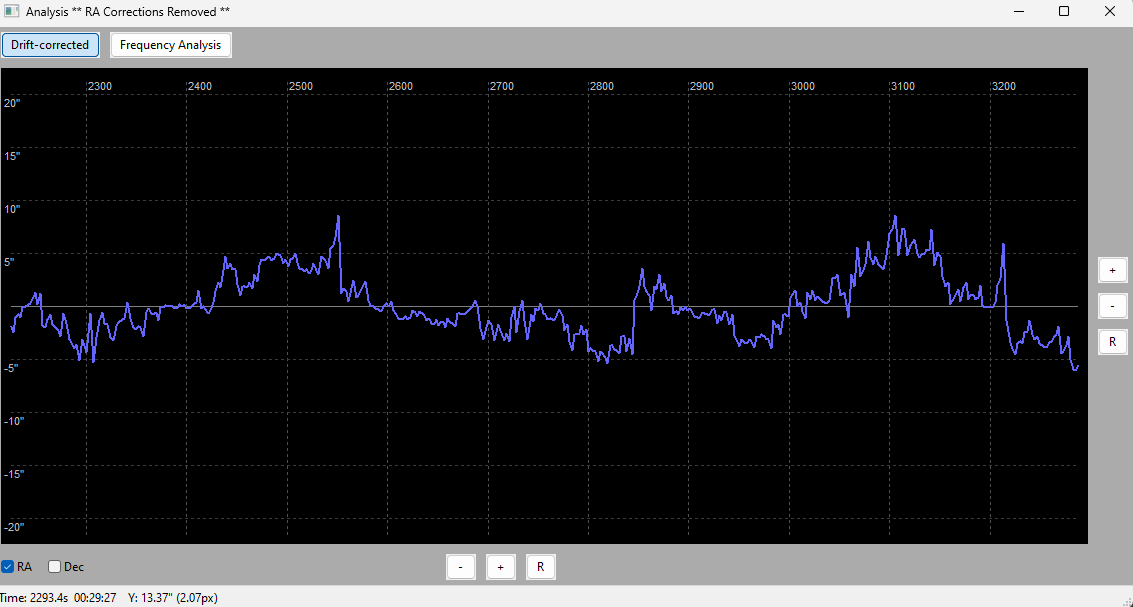Minimize the Analysis window
The image size is (1133, 607).
click(x=1019, y=12)
